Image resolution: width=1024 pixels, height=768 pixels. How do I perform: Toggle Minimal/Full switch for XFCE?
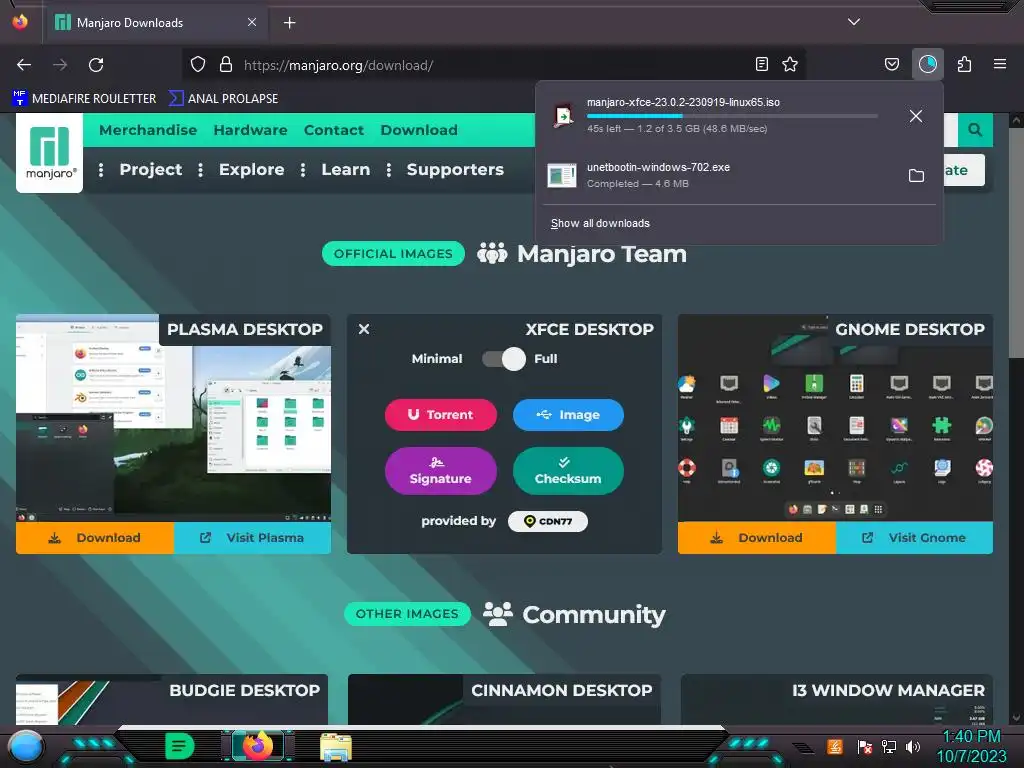[504, 359]
